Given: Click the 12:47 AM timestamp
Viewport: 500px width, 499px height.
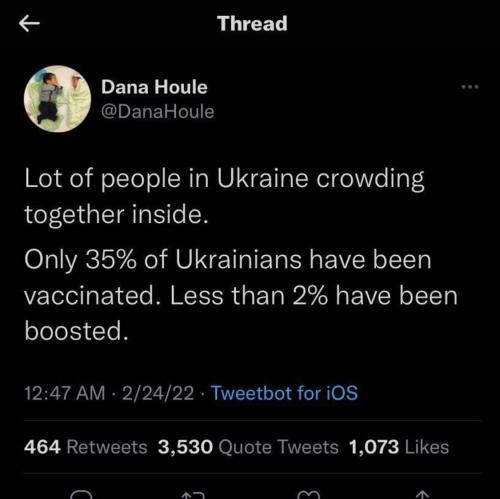Looking at the screenshot, I should click(x=65, y=393).
